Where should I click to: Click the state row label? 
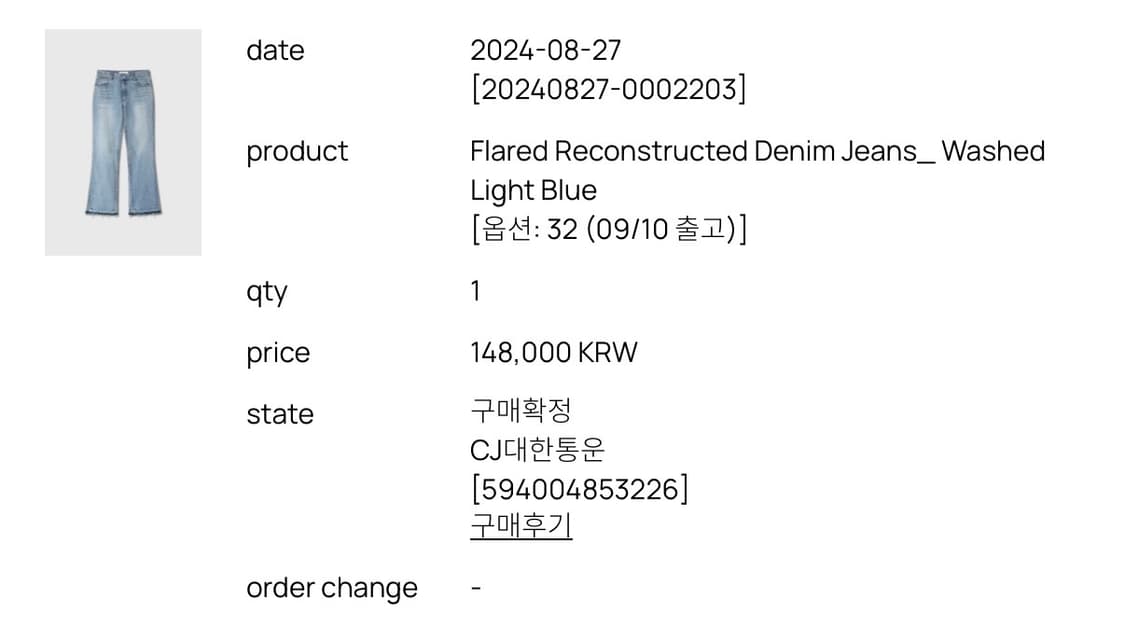tap(280, 414)
